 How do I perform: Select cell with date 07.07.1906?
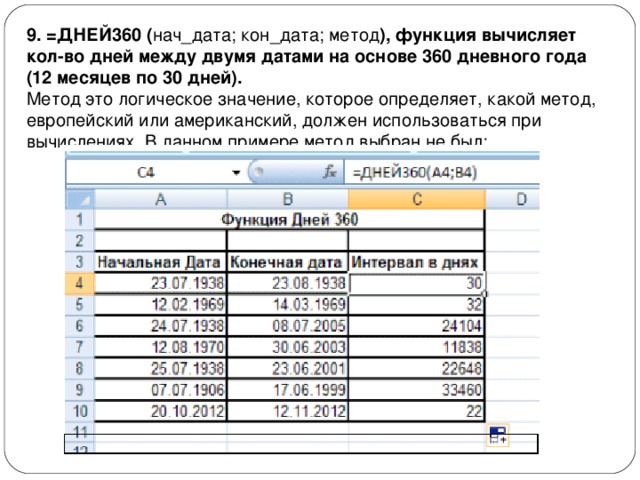pos(160,389)
